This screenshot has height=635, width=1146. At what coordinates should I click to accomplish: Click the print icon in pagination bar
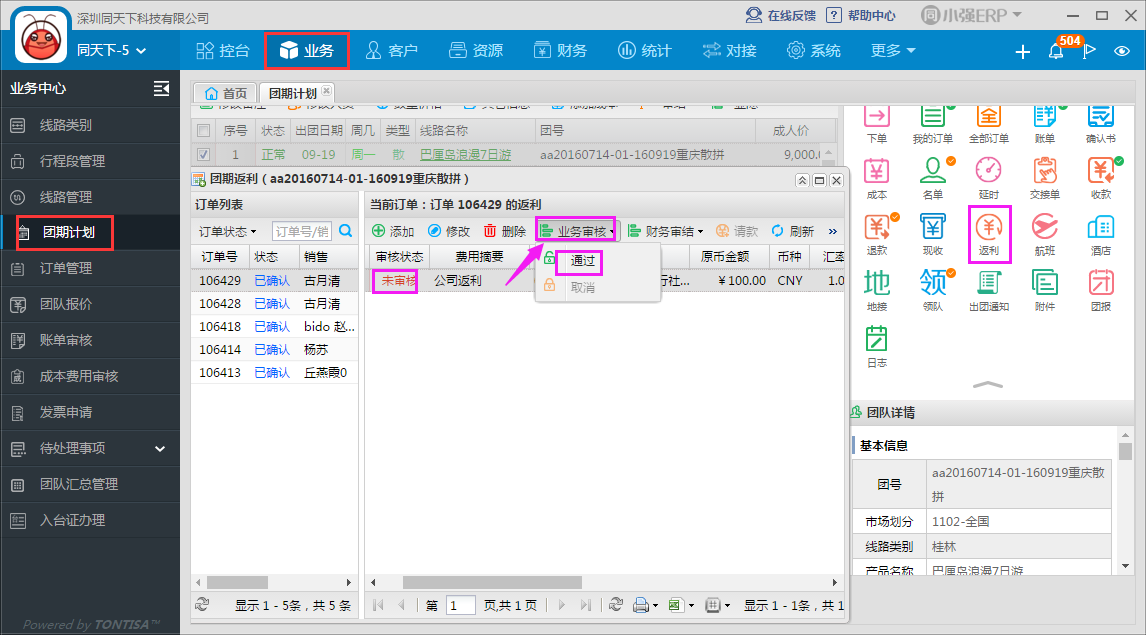coord(641,605)
